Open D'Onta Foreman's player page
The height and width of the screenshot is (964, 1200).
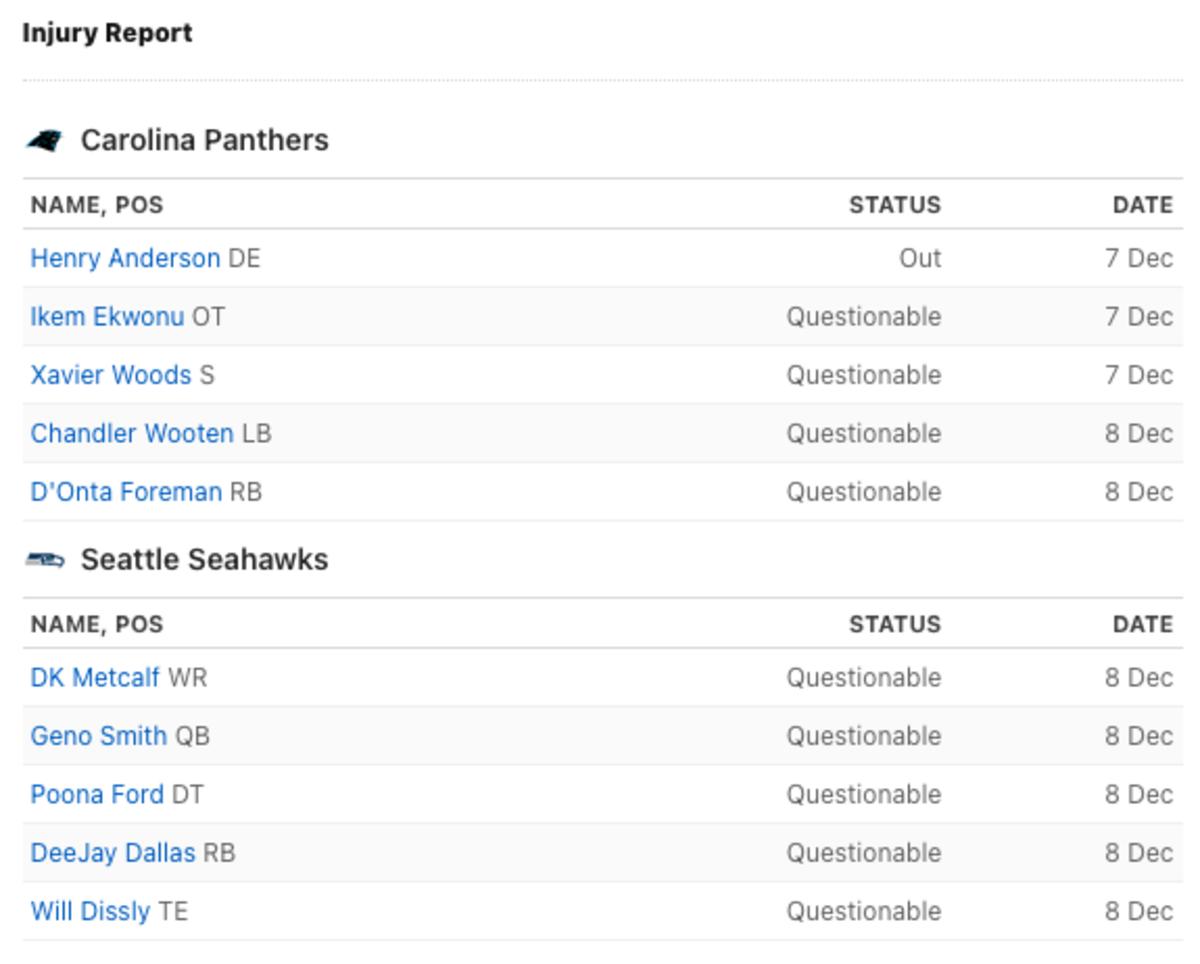pos(126,492)
